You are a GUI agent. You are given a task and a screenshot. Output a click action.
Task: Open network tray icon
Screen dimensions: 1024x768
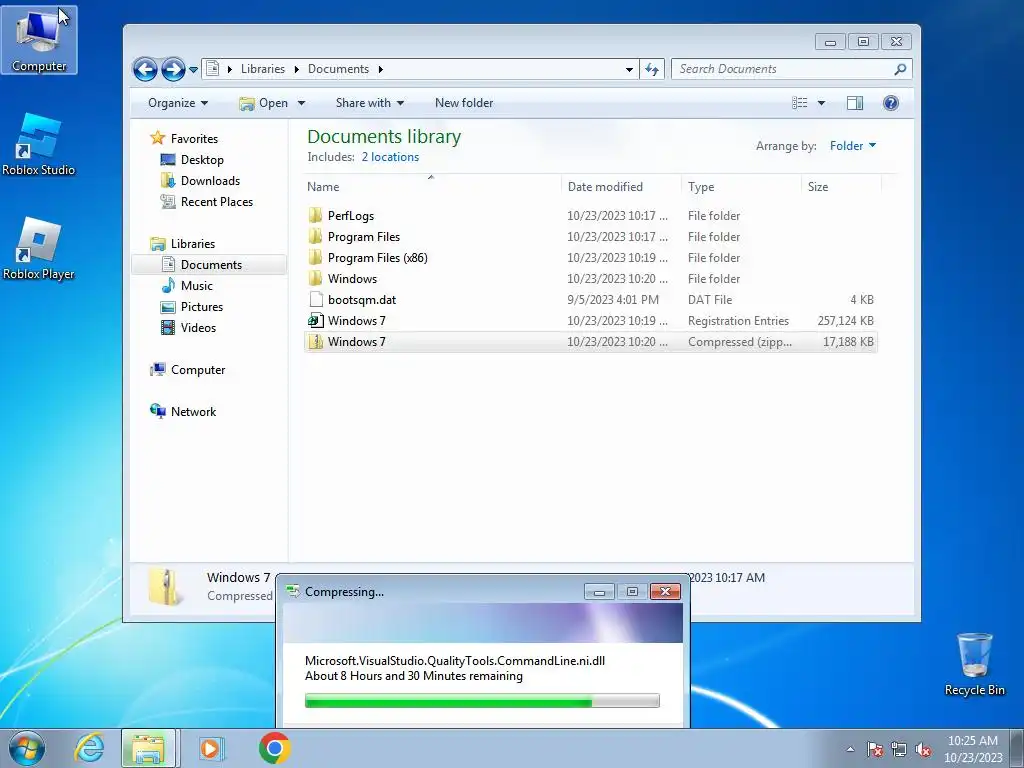(x=899, y=749)
